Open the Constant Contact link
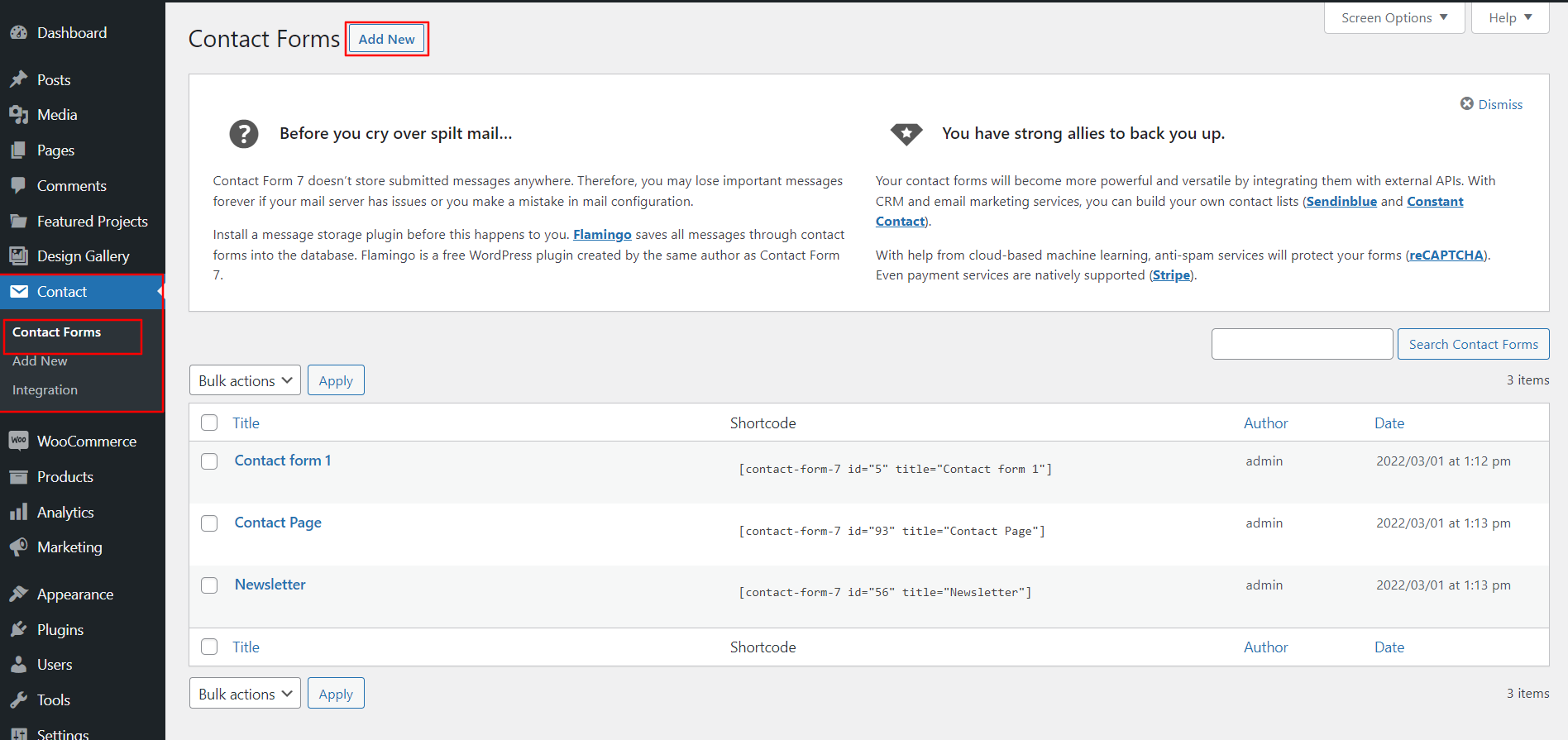The width and height of the screenshot is (1568, 740). (x=1435, y=202)
